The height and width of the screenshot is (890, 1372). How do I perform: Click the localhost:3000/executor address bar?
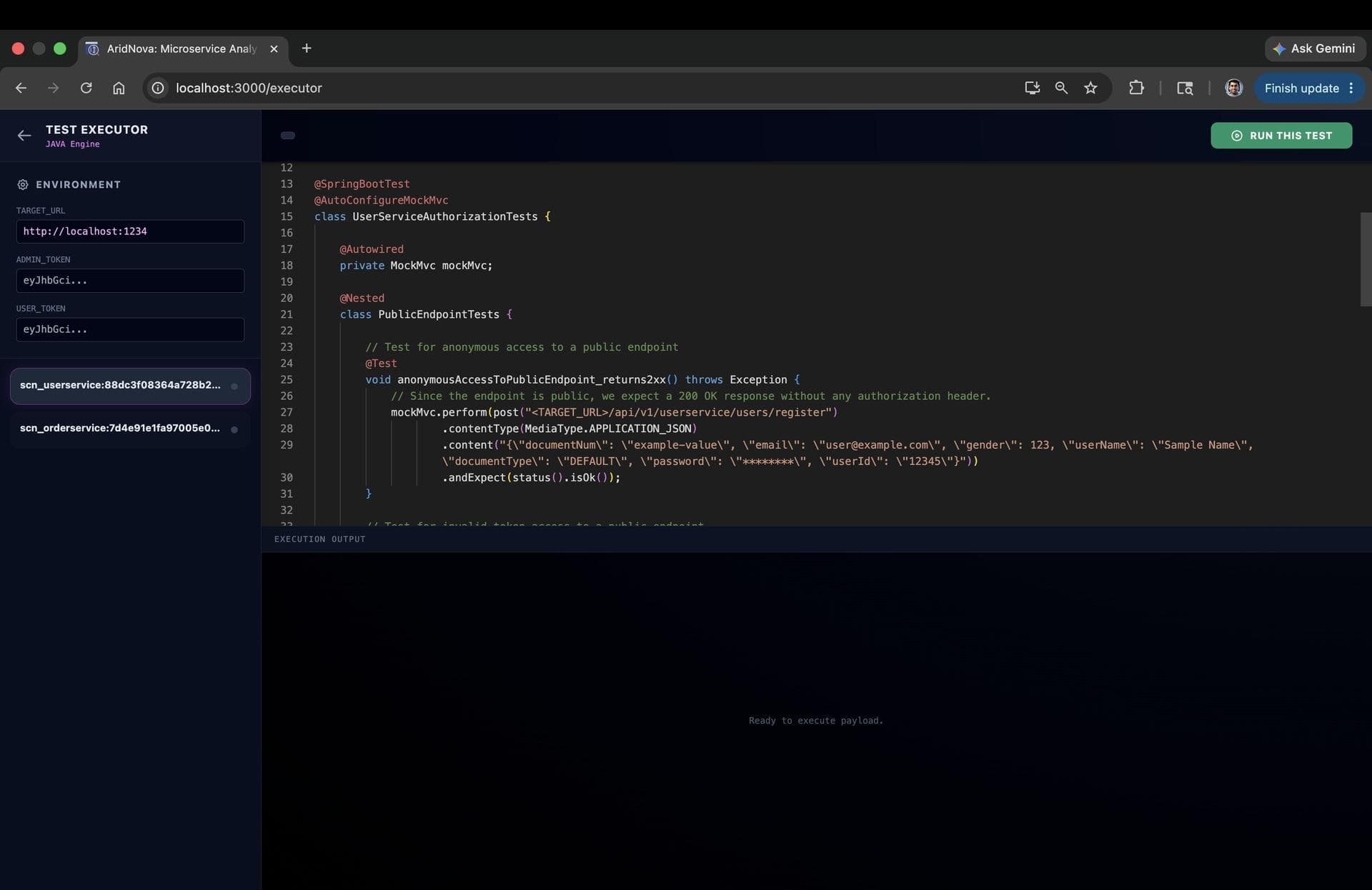(249, 88)
